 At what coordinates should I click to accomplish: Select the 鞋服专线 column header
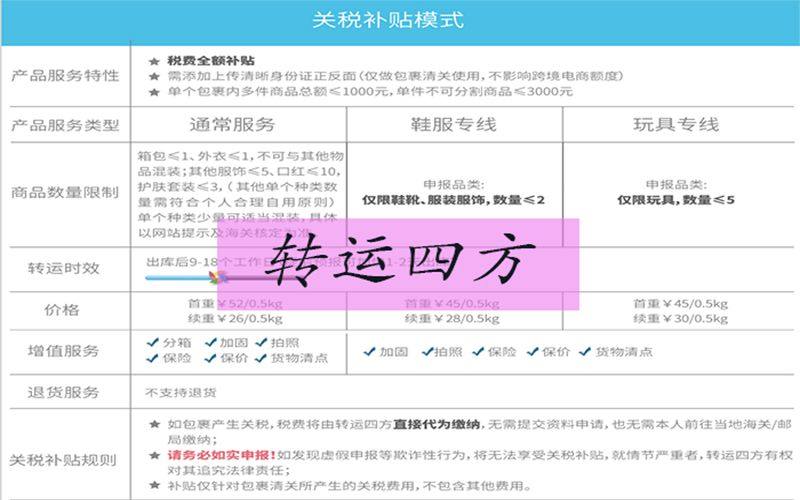454,124
